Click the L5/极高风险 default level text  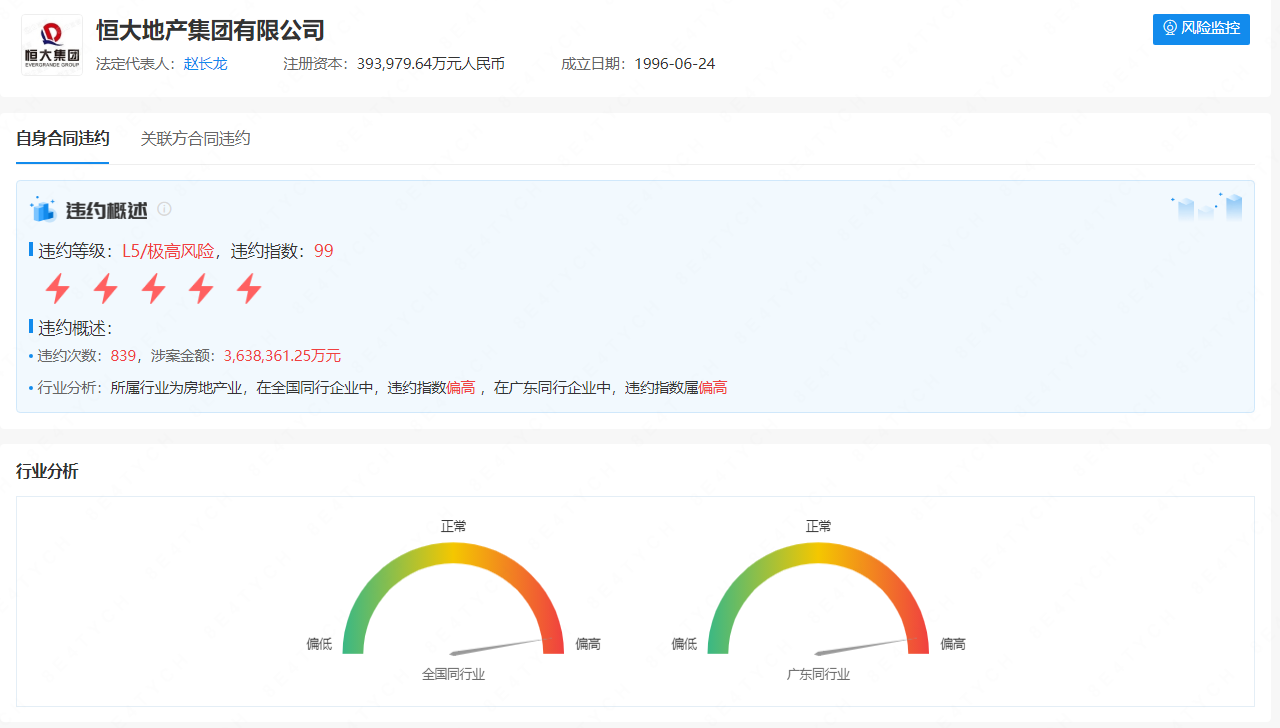click(x=167, y=251)
